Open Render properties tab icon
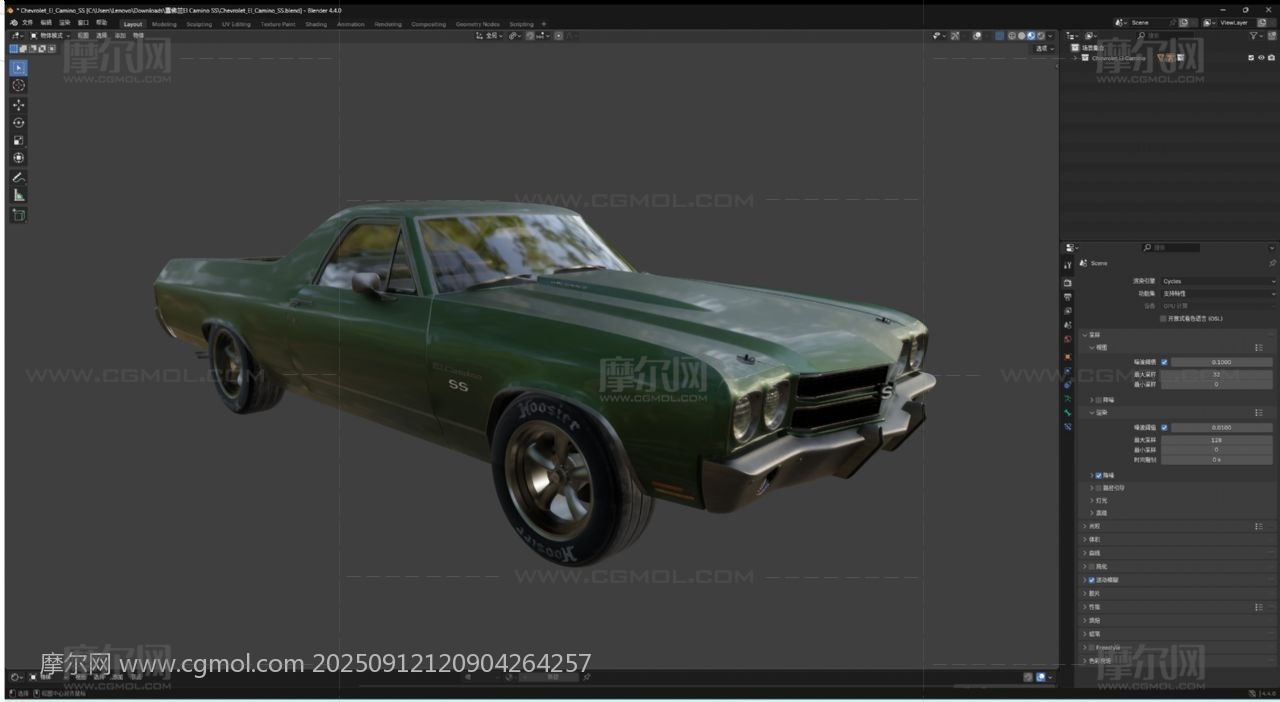 click(x=1068, y=283)
